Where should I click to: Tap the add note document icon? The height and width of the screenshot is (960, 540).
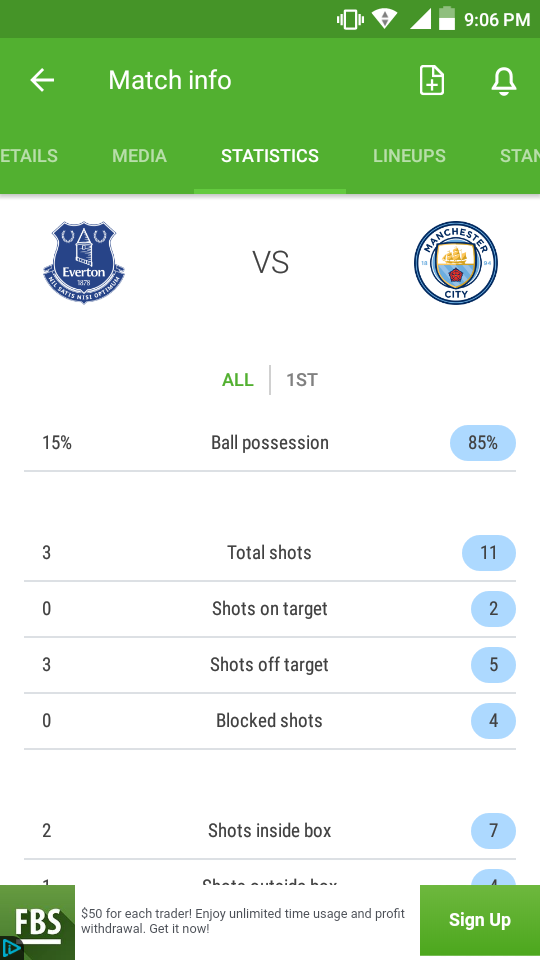click(432, 80)
